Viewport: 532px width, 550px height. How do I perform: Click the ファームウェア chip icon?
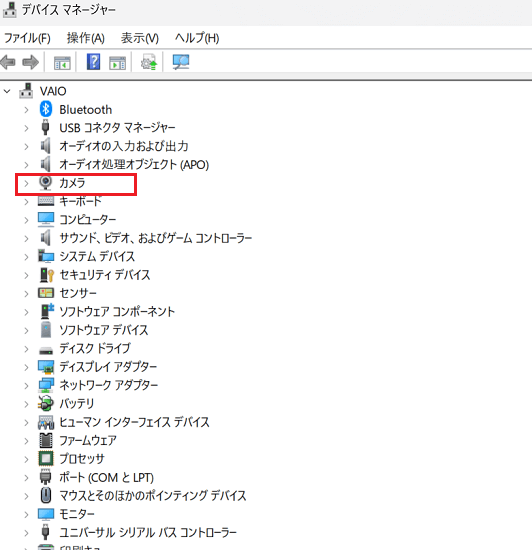46,440
